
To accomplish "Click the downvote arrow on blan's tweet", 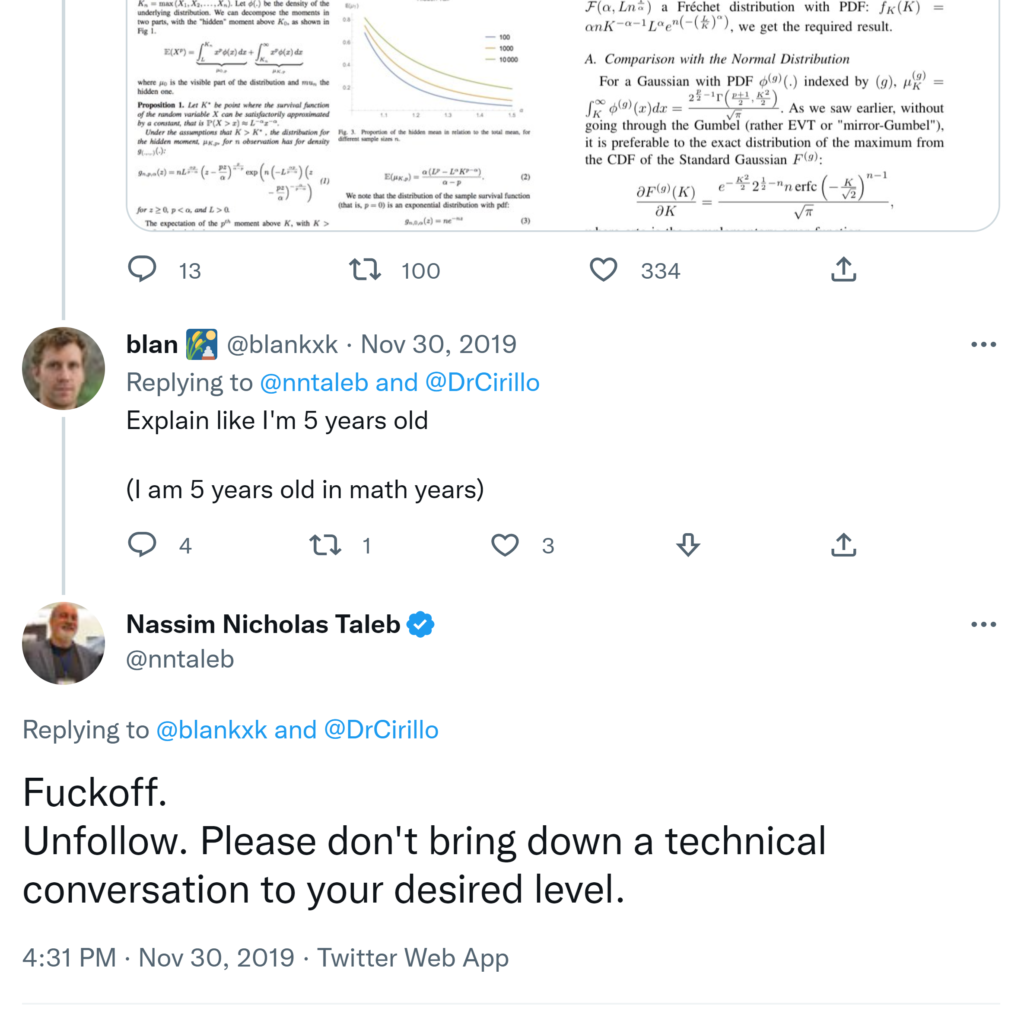I will [x=687, y=544].
